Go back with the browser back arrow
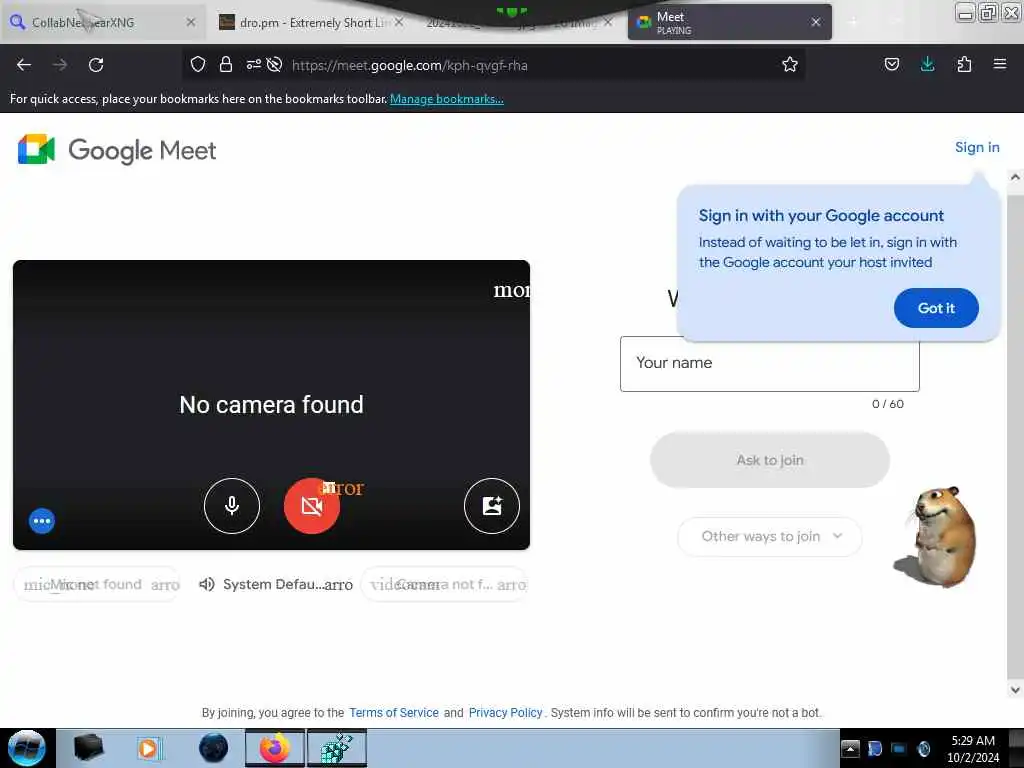Screen dimensions: 1024x768 pyautogui.click(x=24, y=65)
